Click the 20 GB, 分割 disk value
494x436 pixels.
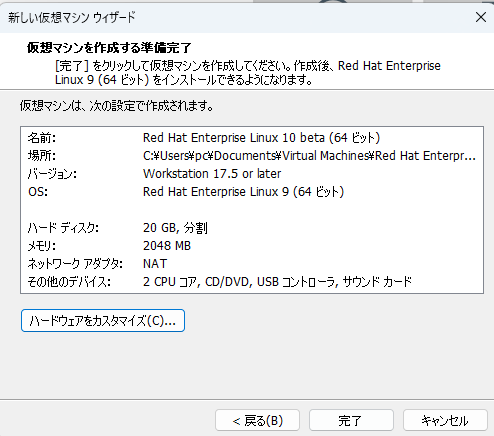(175, 228)
